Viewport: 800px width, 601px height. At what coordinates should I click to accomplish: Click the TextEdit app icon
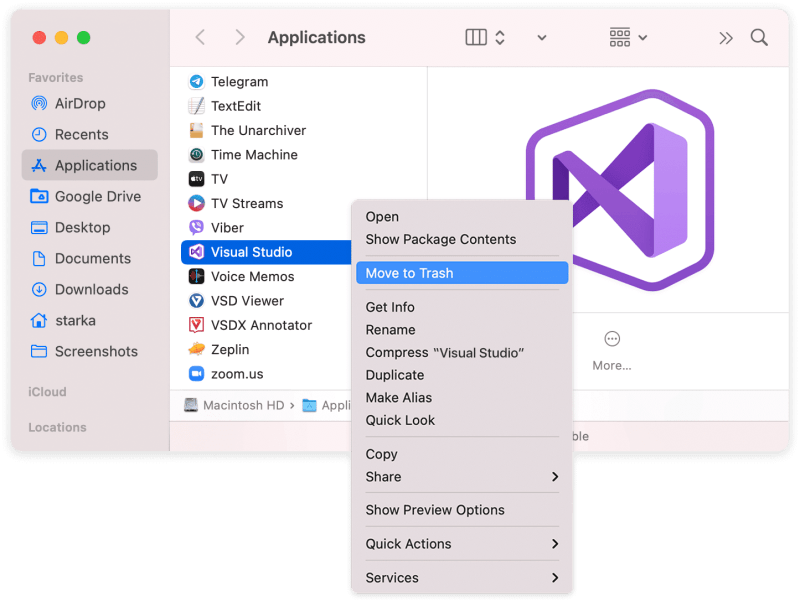click(195, 105)
